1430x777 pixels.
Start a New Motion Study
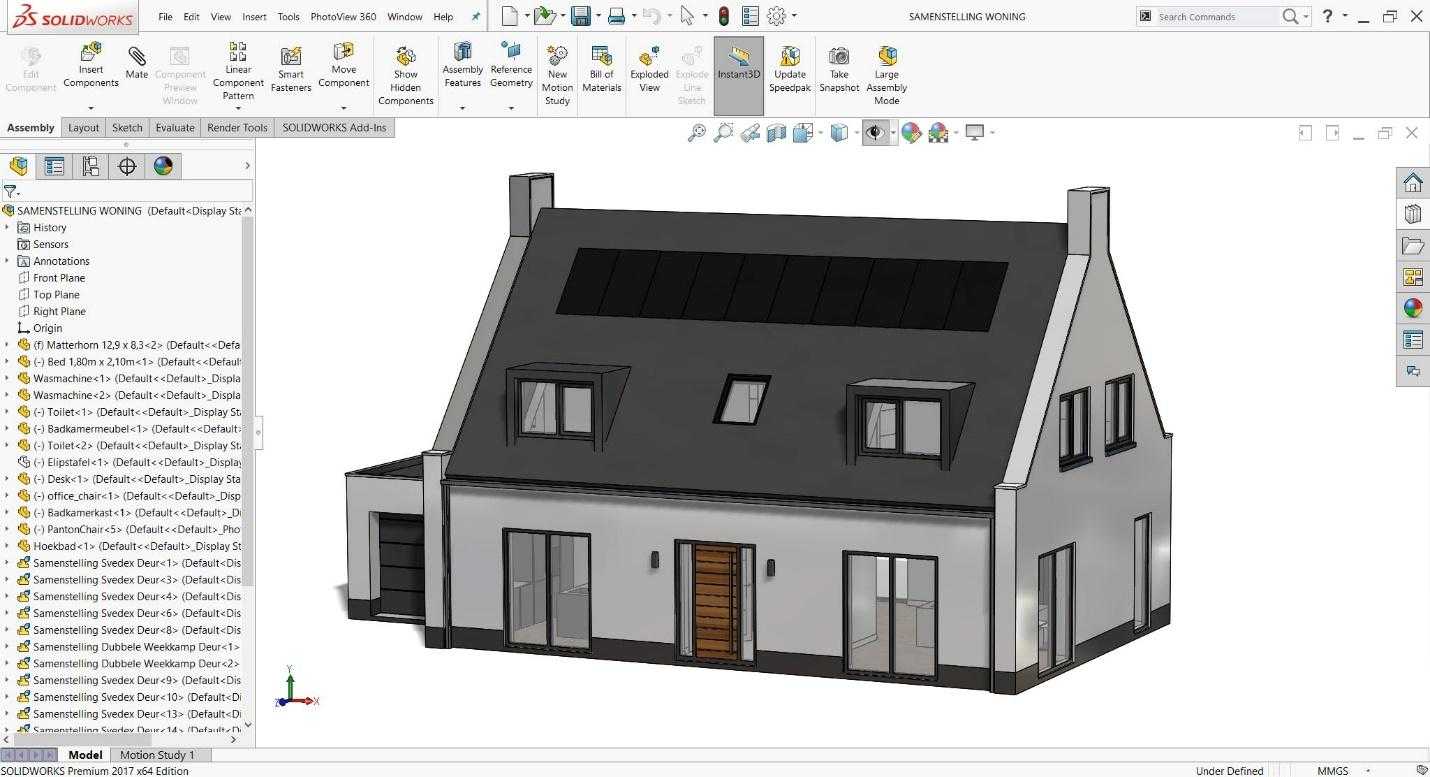click(557, 76)
